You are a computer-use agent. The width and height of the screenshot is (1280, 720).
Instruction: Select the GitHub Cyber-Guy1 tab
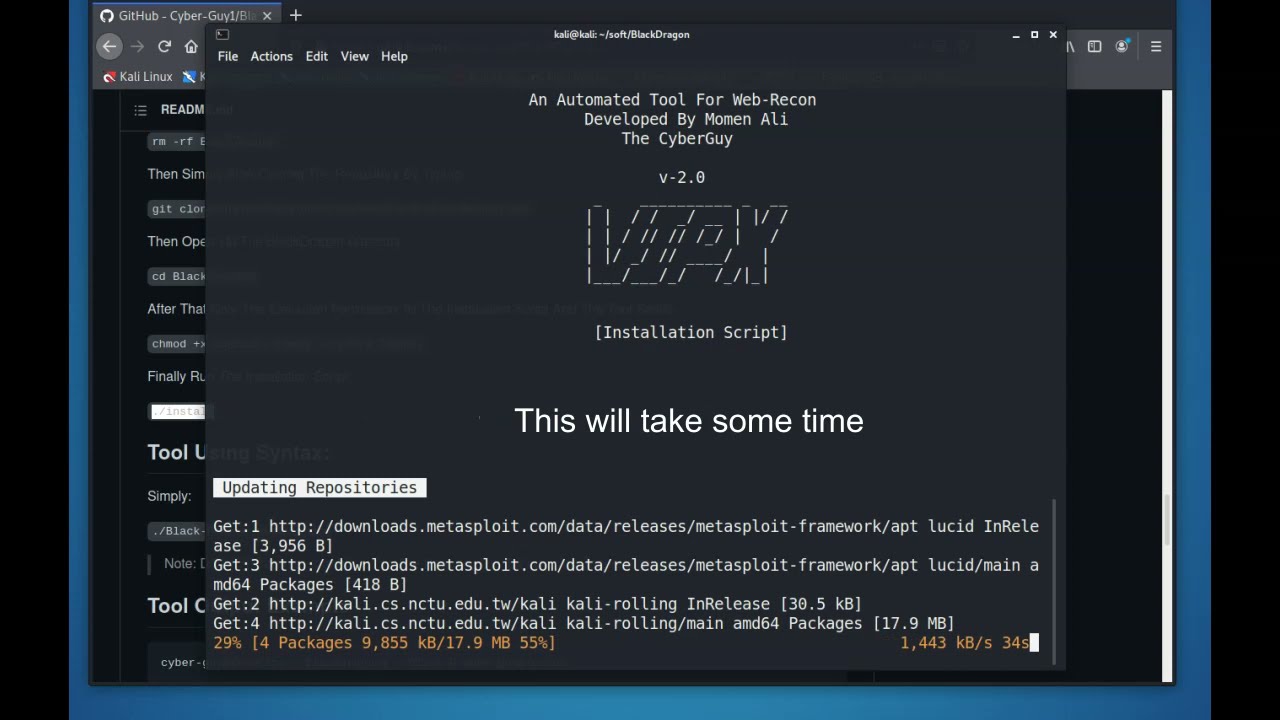coord(186,16)
